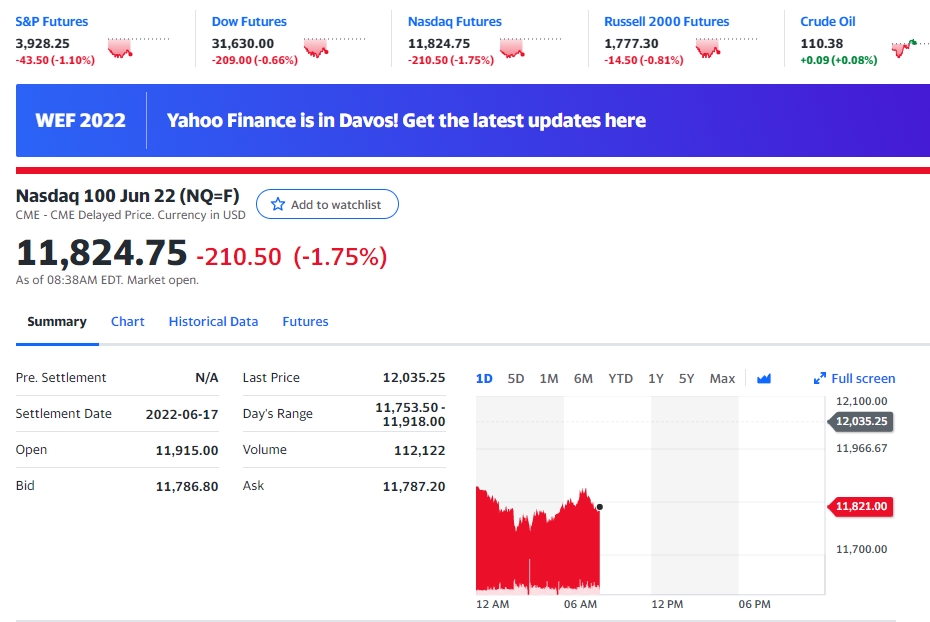
Task: Open the S&P Futures quote link
Action: click(52, 21)
